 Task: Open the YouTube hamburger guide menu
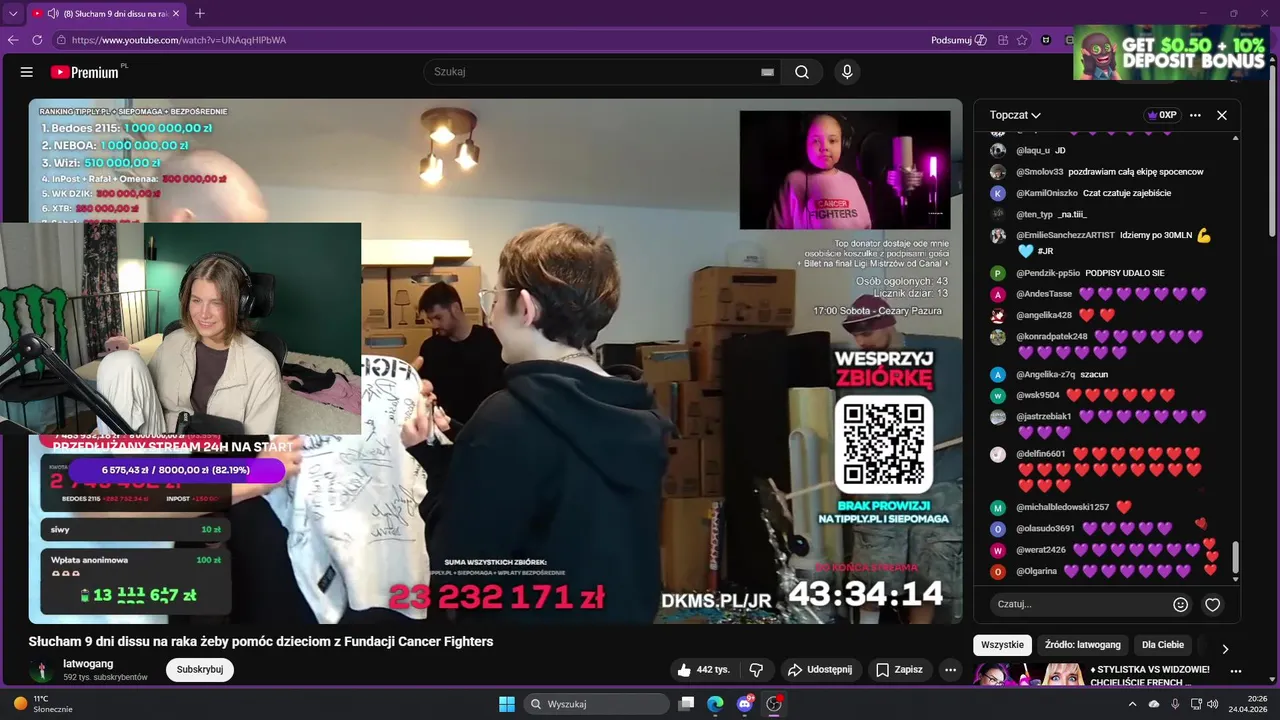click(27, 72)
